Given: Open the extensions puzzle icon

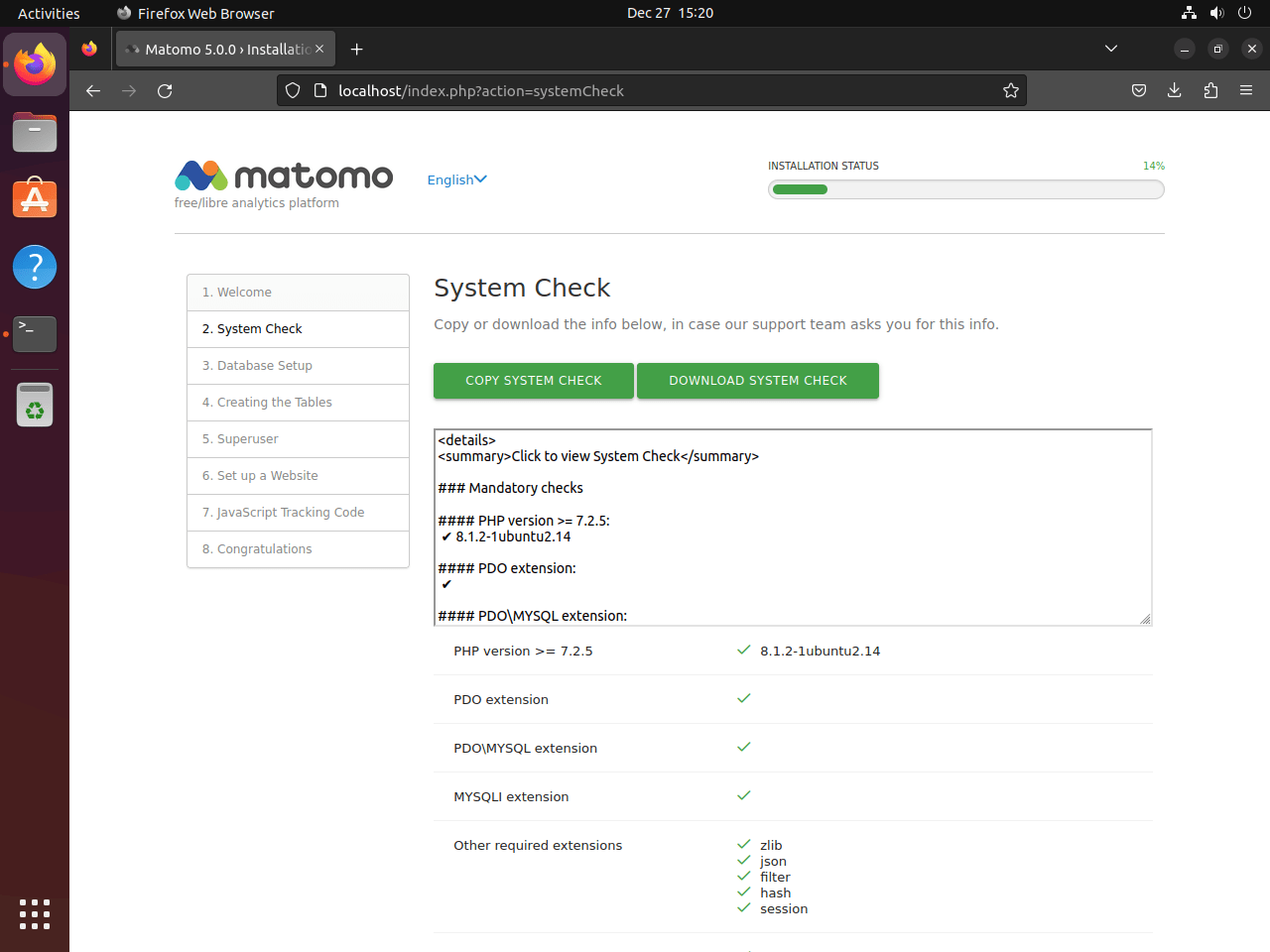Looking at the screenshot, I should [1210, 90].
